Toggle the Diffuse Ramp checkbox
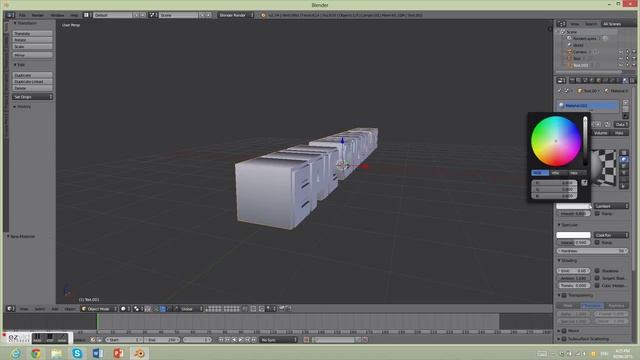Screen dimensions: 640x360 (597, 213)
